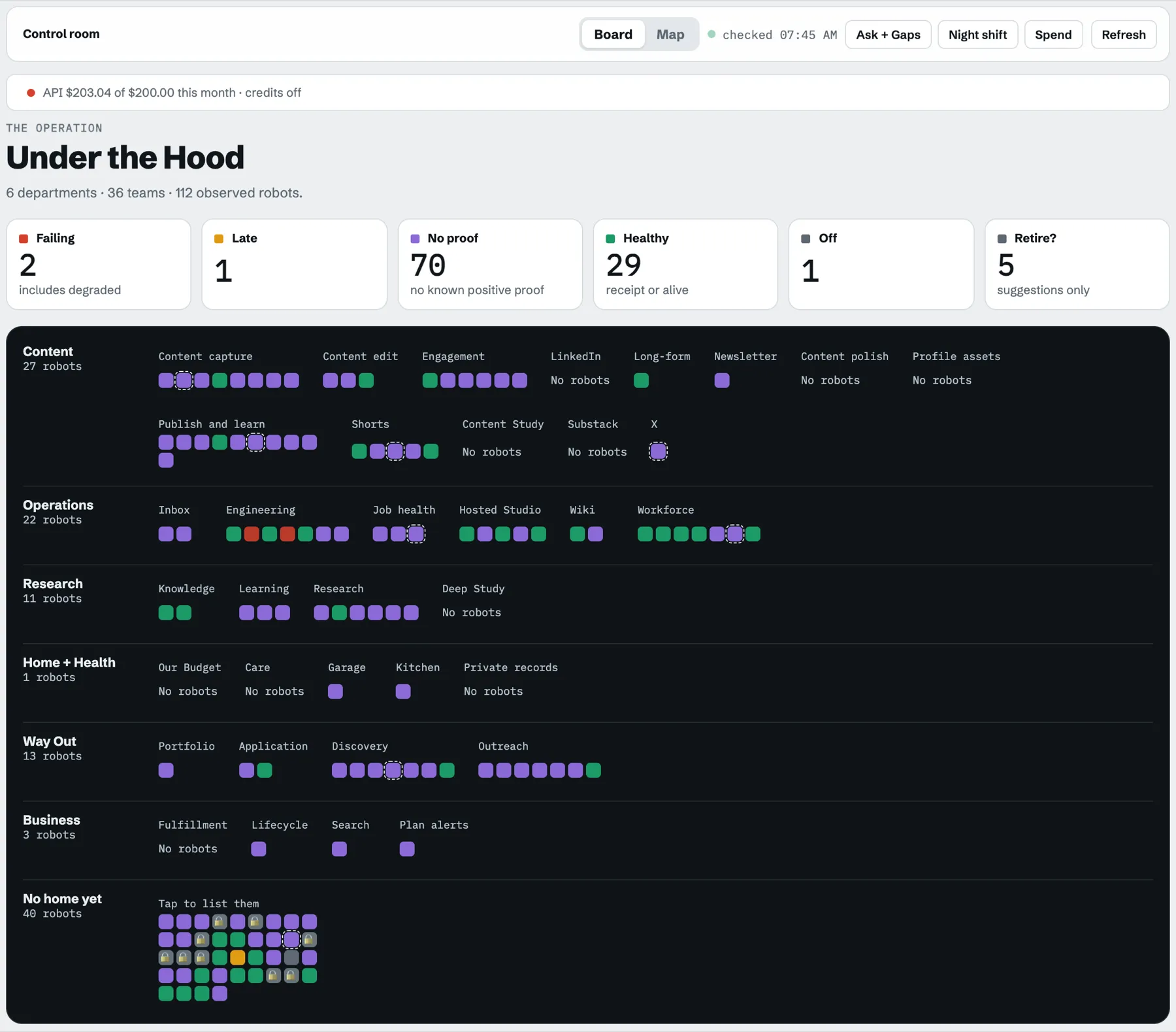
Task: Select the second red robot in Engineering
Action: 287,534
